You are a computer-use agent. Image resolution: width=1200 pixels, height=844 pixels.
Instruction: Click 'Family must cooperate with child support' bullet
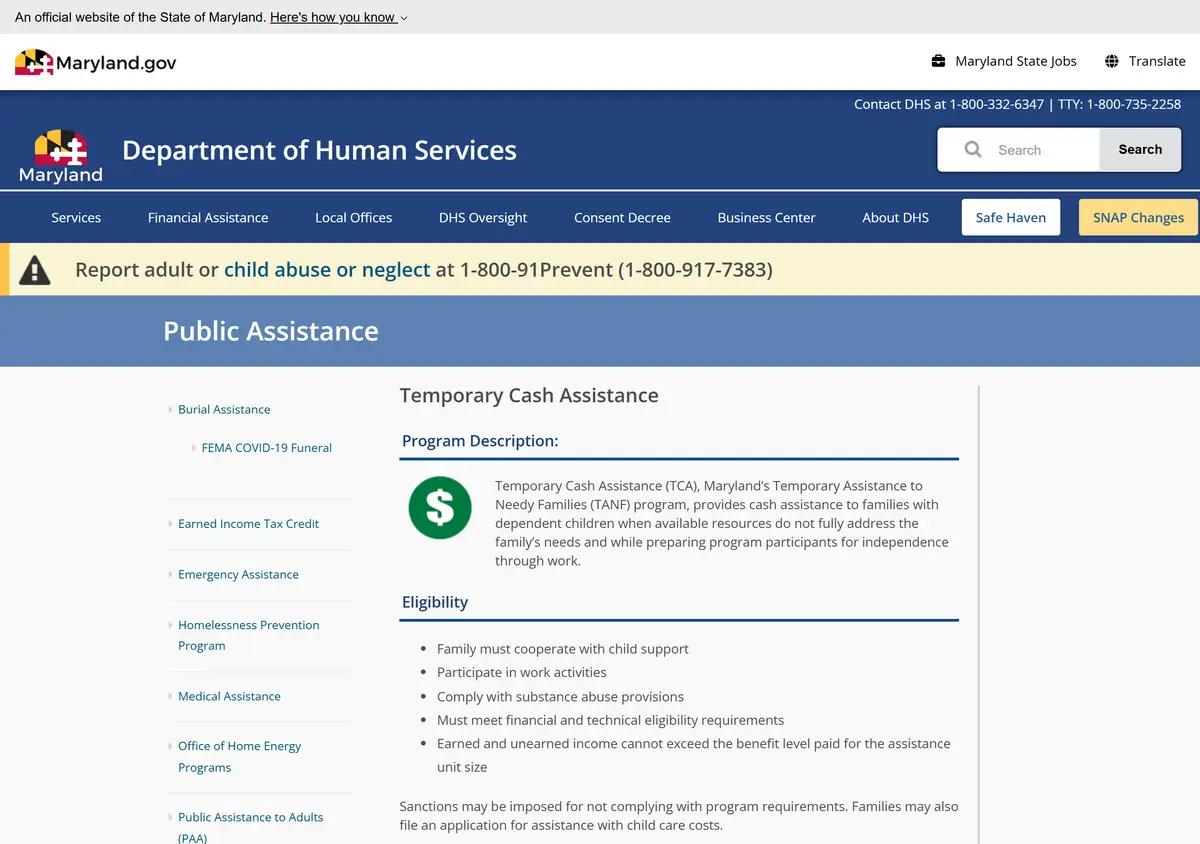point(563,649)
